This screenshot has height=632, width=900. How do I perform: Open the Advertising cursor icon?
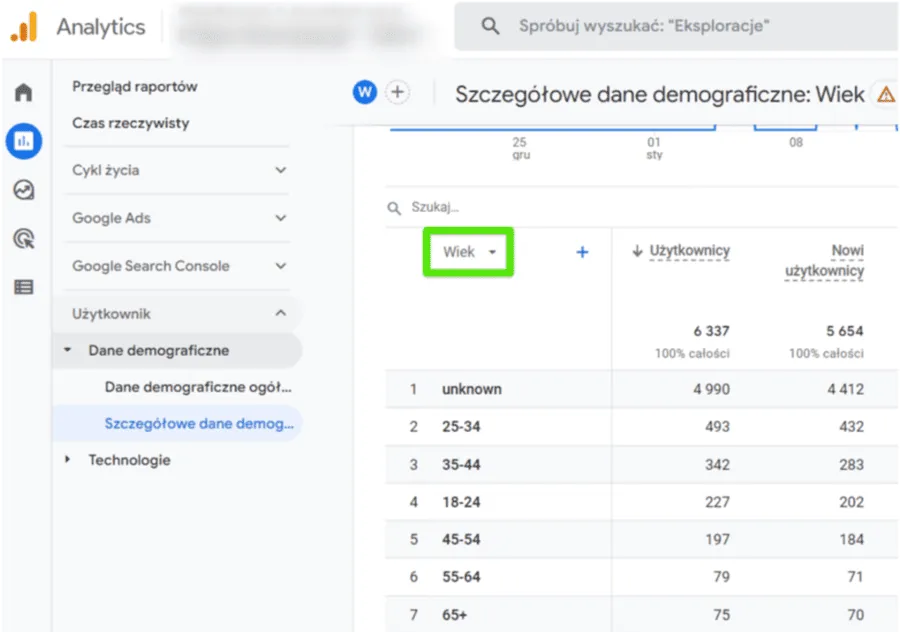(24, 238)
